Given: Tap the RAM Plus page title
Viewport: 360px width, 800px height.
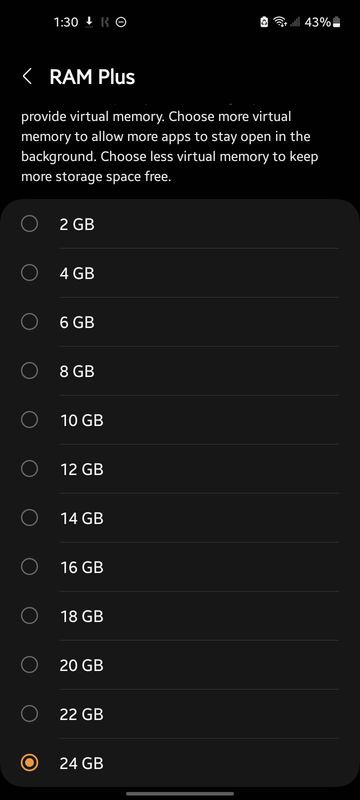Looking at the screenshot, I should click(x=92, y=77).
